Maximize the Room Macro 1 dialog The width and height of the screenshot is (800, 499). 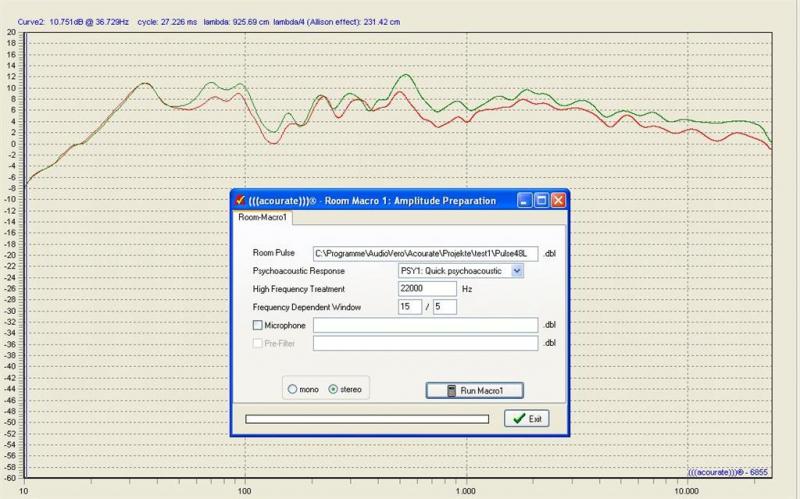pyautogui.click(x=541, y=201)
